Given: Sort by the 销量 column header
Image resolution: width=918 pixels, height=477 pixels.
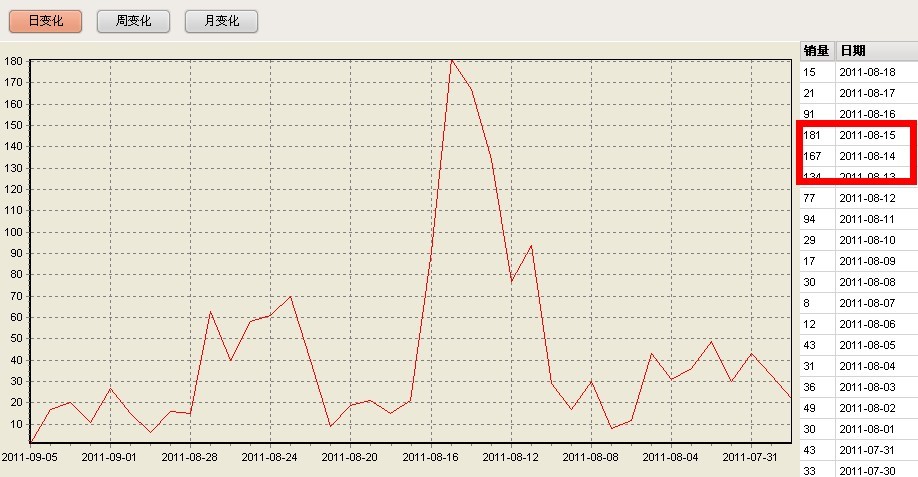Looking at the screenshot, I should [816, 51].
